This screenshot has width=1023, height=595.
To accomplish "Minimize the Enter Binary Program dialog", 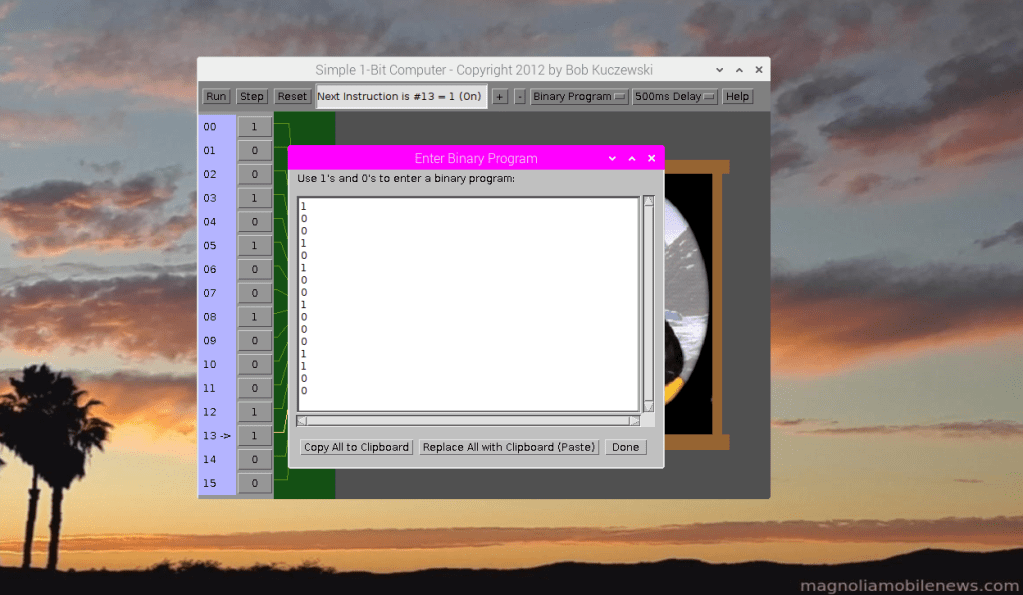I will coord(612,158).
